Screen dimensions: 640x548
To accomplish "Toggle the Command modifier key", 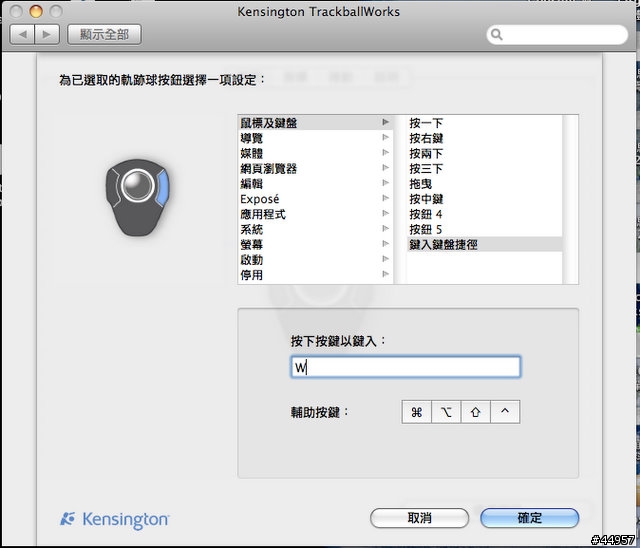I will (x=416, y=412).
